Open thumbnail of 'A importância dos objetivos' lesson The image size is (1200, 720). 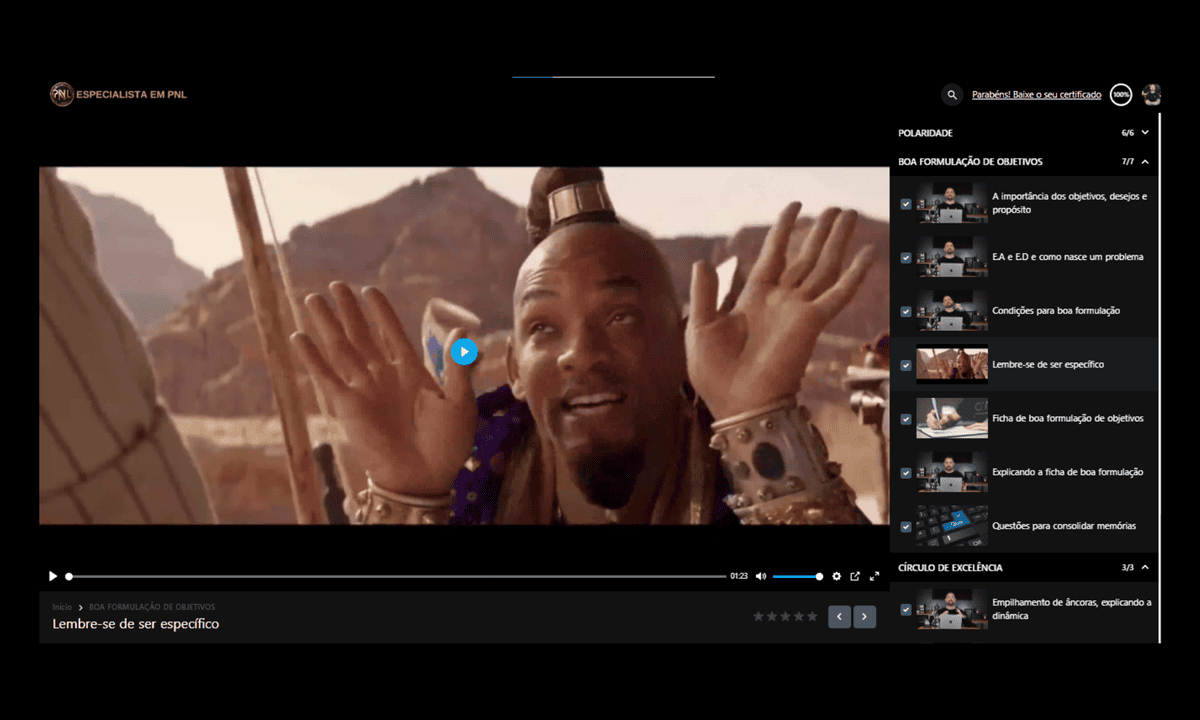952,203
